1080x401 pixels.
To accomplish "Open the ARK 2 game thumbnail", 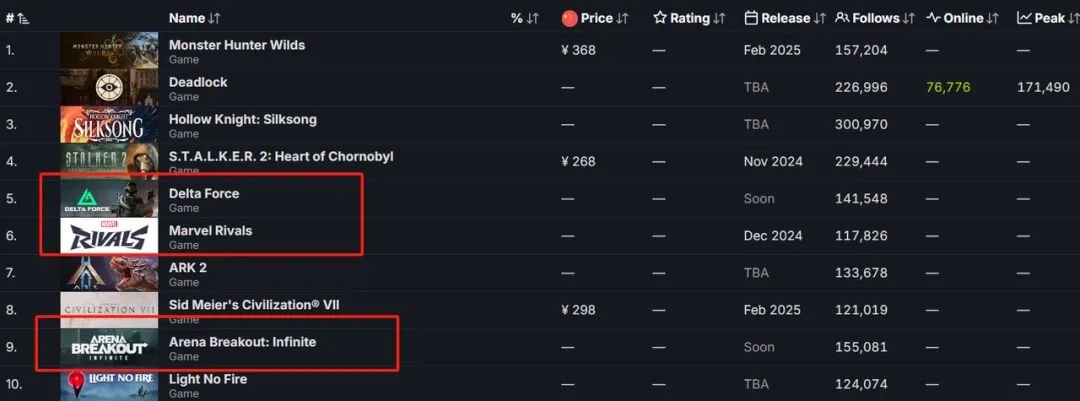I will coord(109,274).
